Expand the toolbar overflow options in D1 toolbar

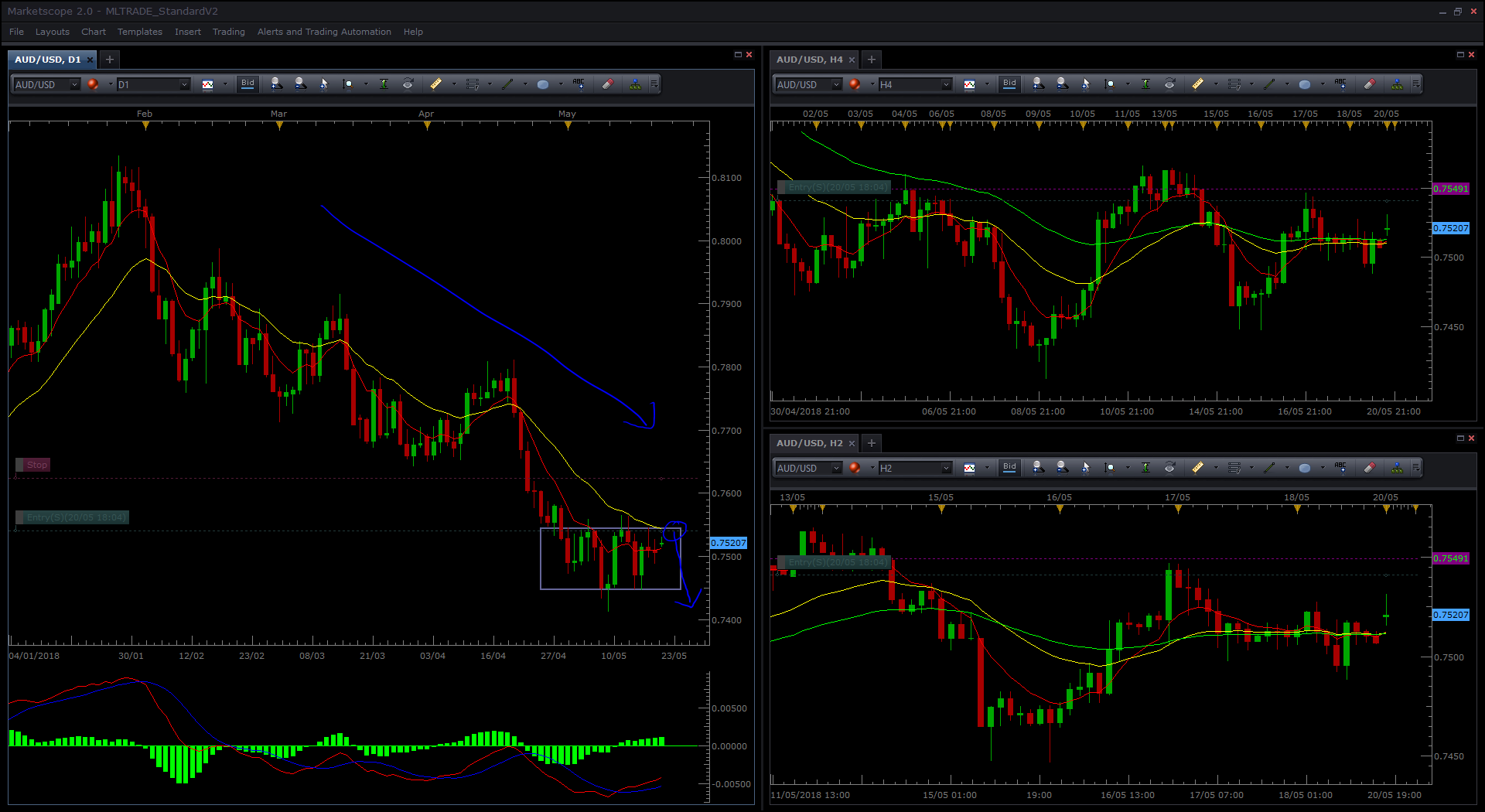tap(654, 84)
